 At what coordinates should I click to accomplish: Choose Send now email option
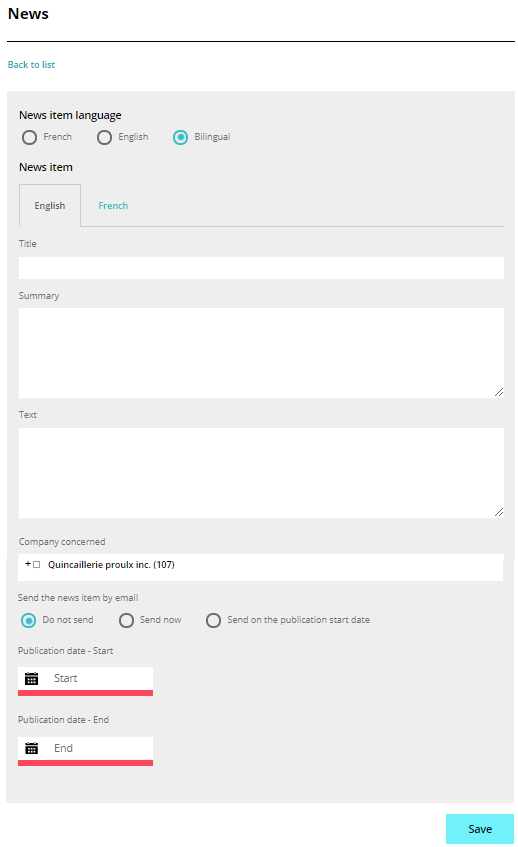pyautogui.click(x=126, y=620)
